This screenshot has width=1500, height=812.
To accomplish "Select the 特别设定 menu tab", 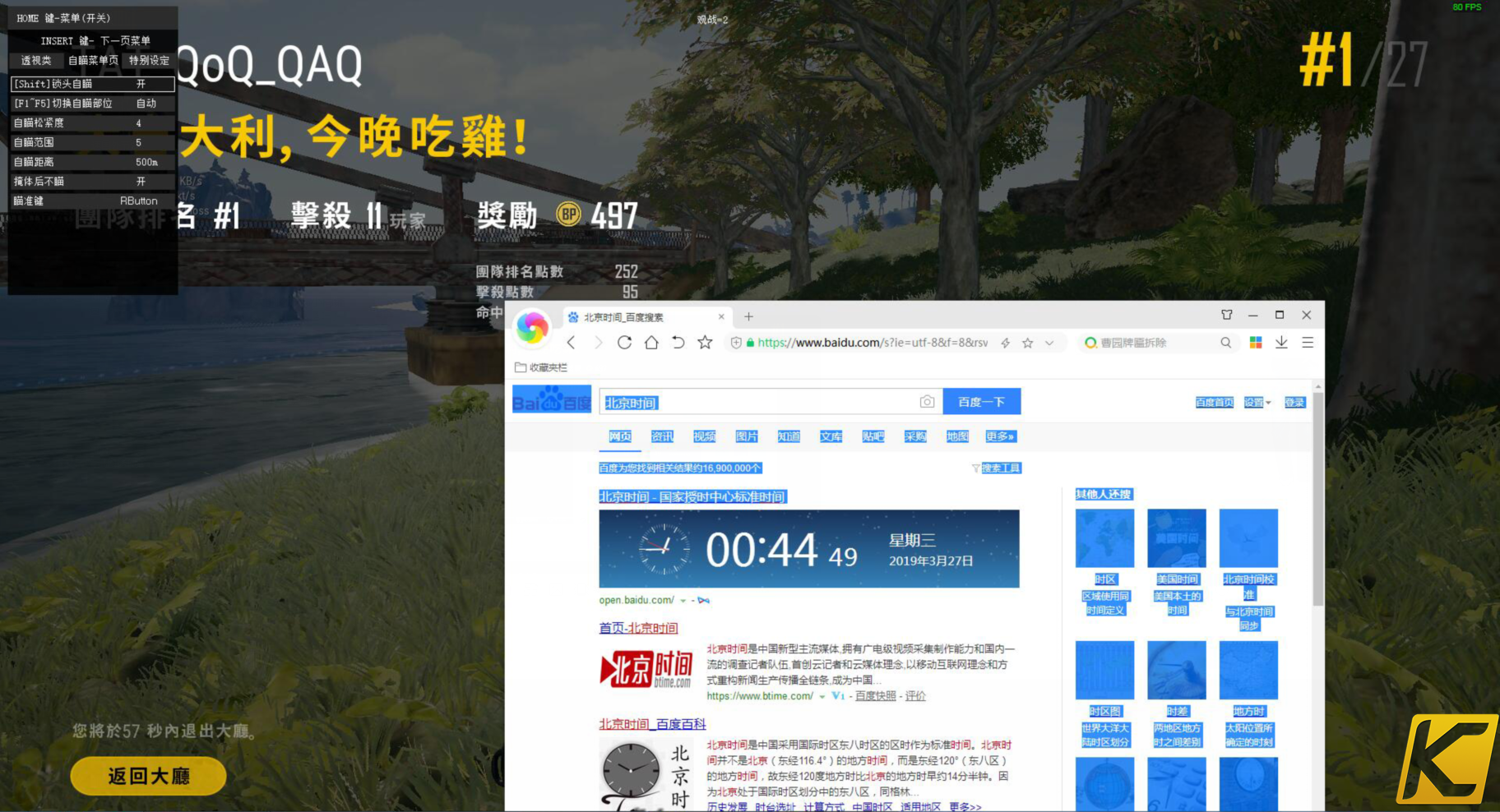I will tap(149, 61).
